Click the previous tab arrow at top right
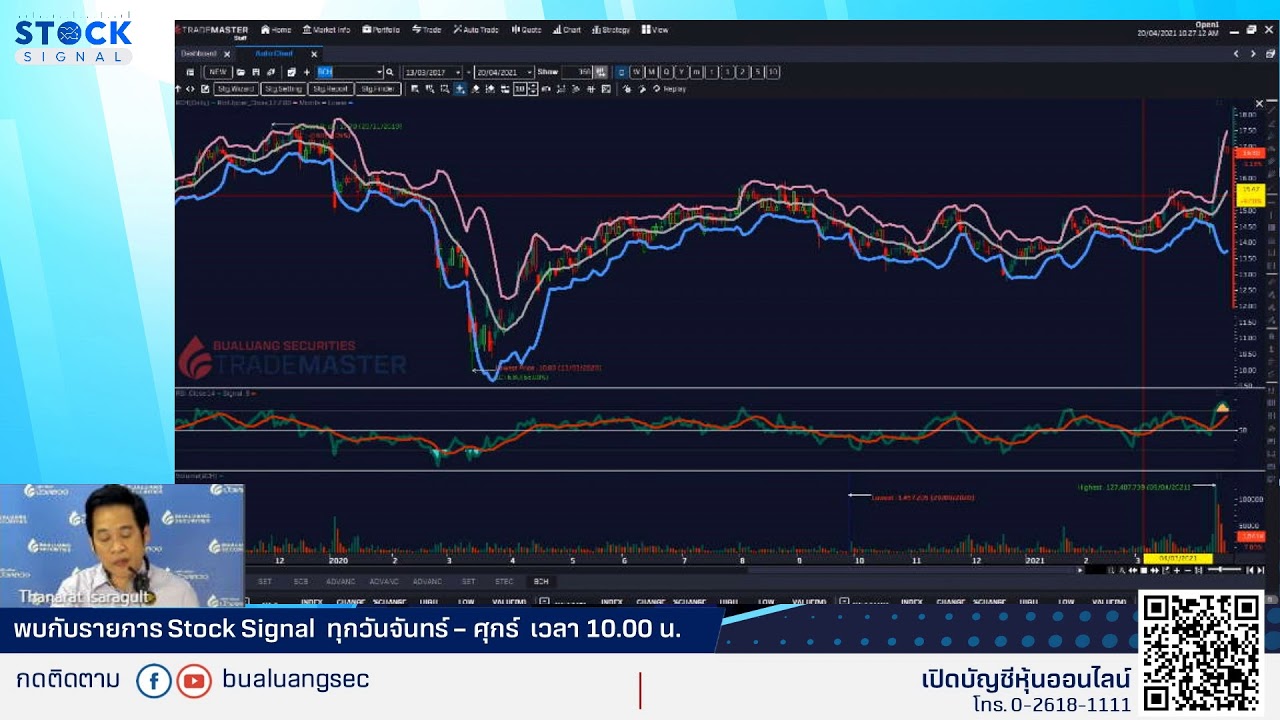1280x720 pixels. point(1236,54)
